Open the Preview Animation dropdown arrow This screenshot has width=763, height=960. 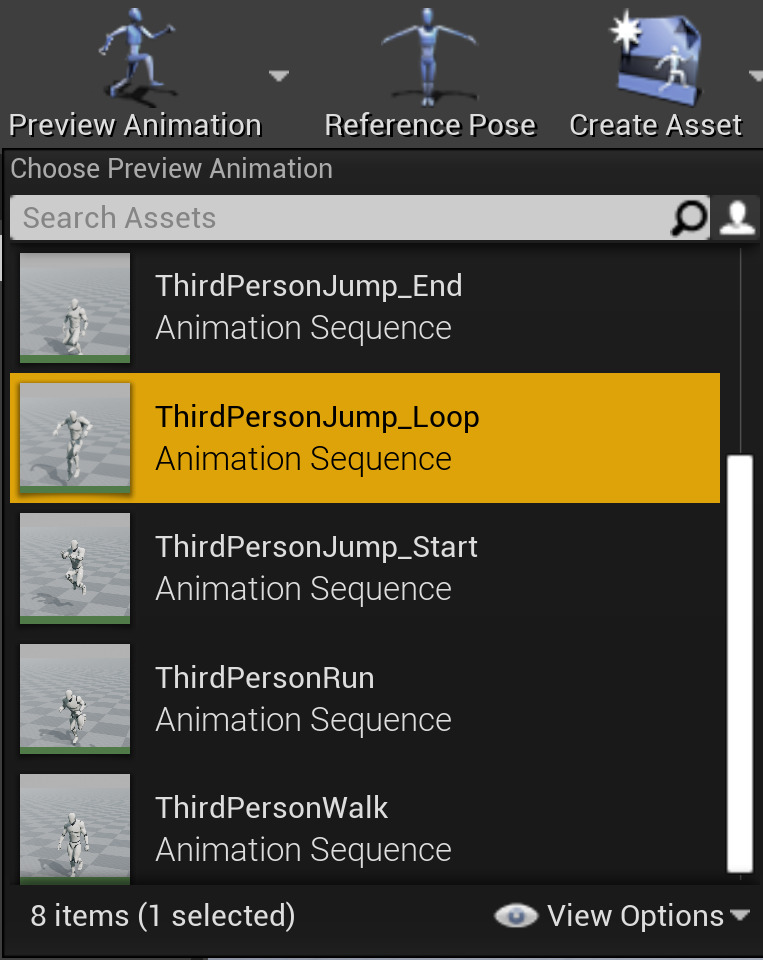click(x=278, y=74)
